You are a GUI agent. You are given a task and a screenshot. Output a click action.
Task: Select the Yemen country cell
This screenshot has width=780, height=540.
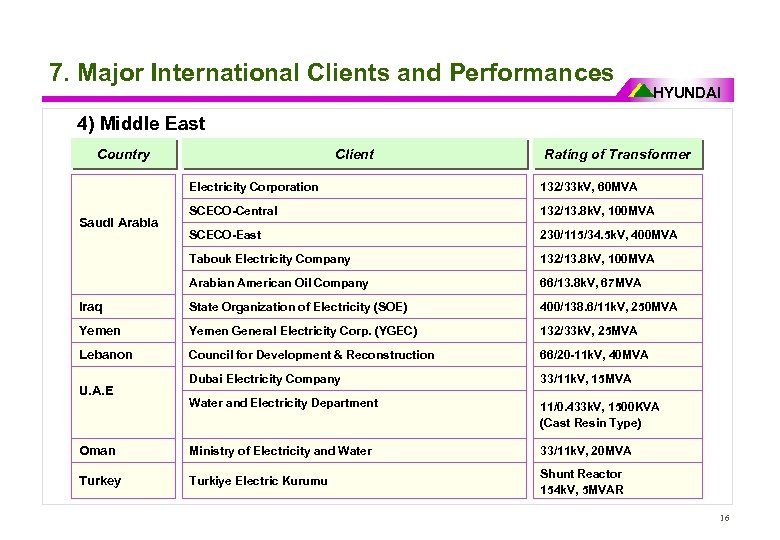click(123, 331)
